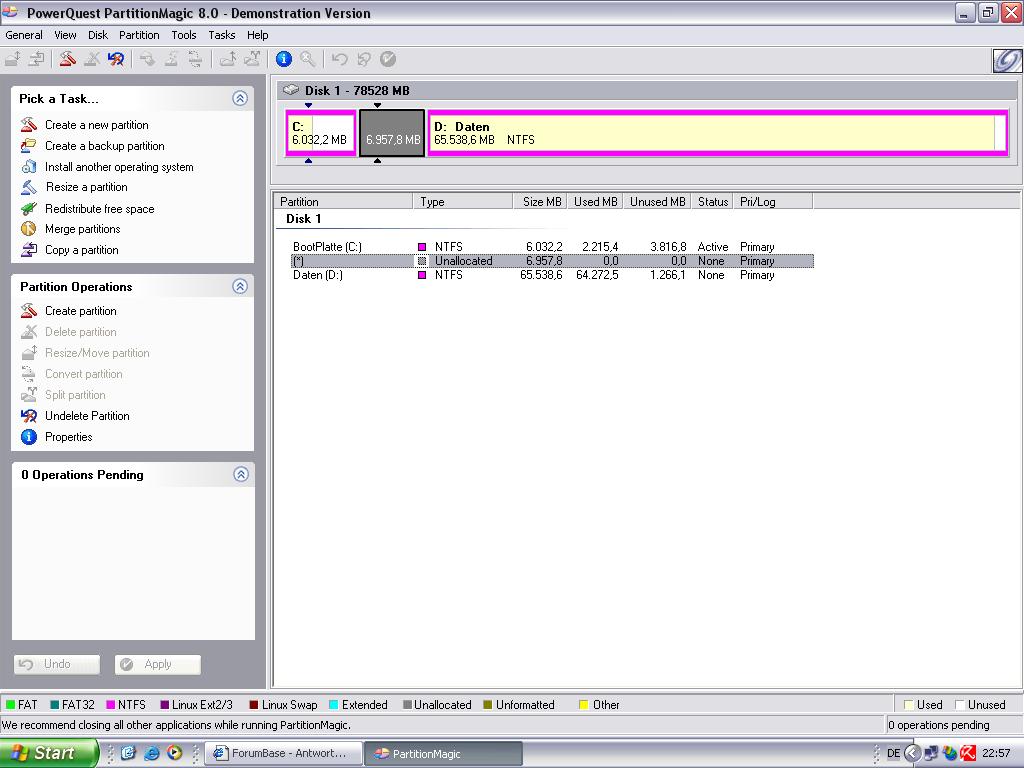Click the DE language indicator in tray
The image size is (1024, 768).
click(893, 753)
